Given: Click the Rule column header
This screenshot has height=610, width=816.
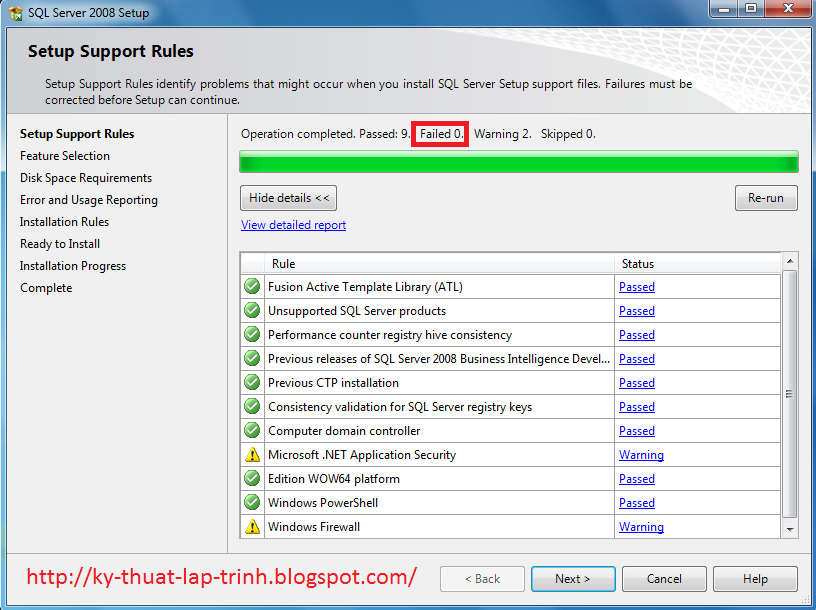Looking at the screenshot, I should point(440,264).
